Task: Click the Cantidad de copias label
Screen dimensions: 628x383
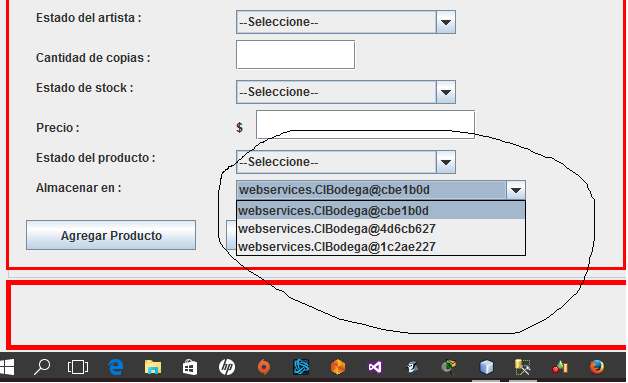Action: 93,58
